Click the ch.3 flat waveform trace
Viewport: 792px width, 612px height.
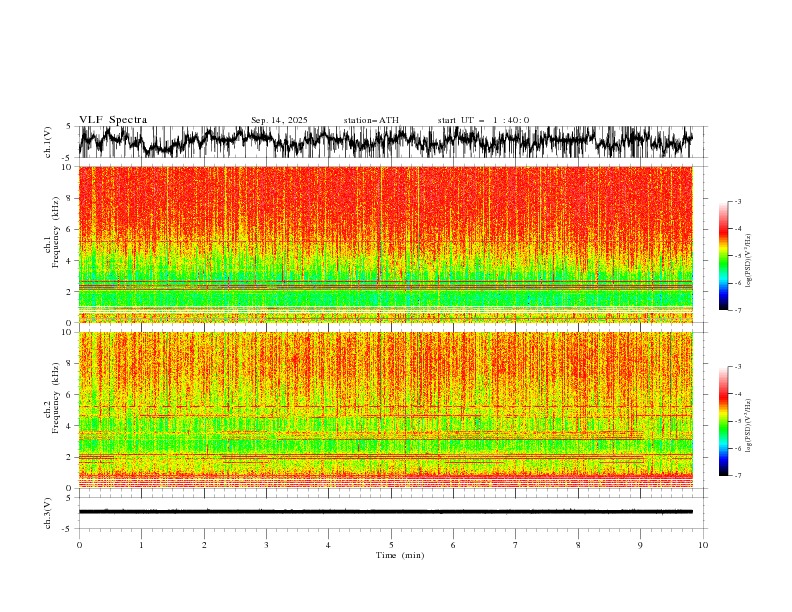tap(385, 512)
